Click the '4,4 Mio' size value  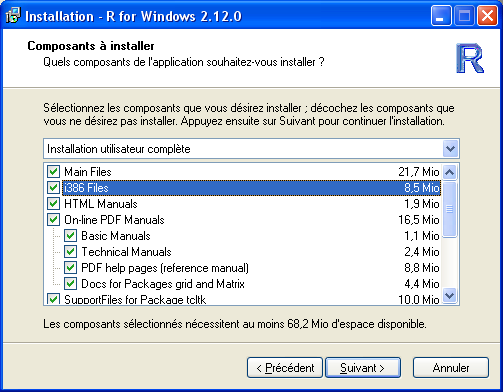pyautogui.click(x=422, y=284)
